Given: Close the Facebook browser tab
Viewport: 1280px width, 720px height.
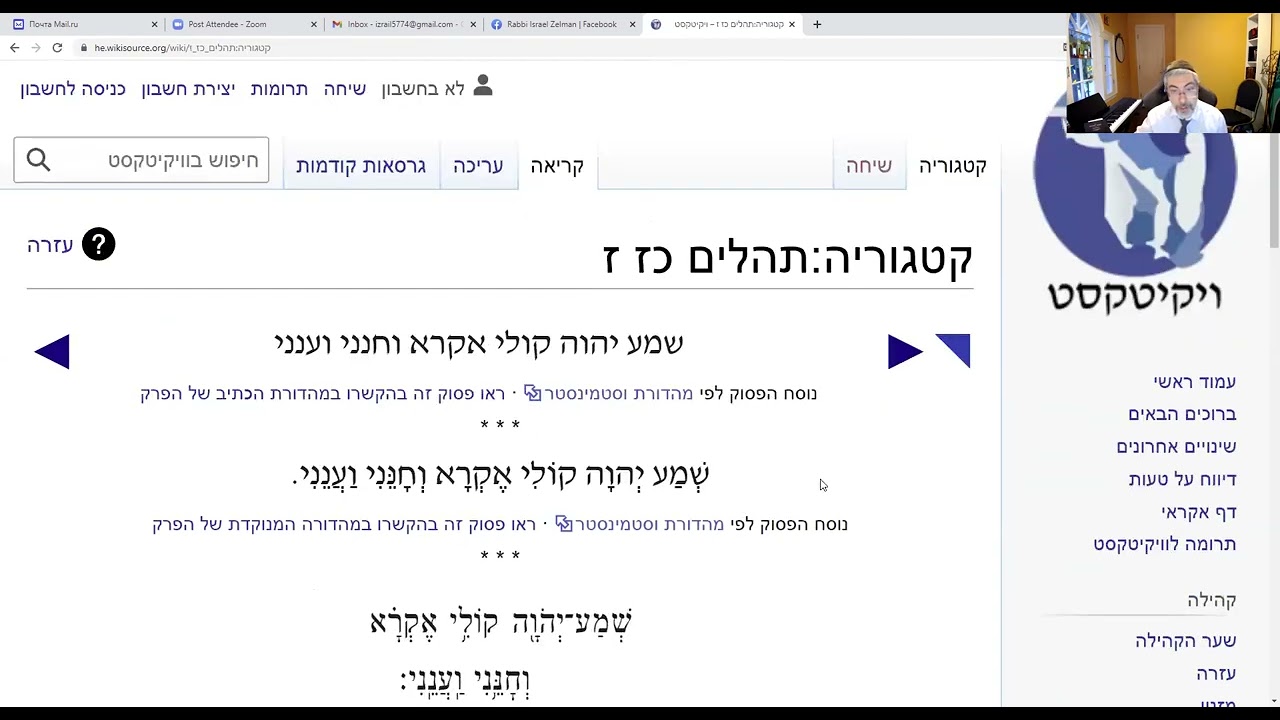Looking at the screenshot, I should [x=632, y=24].
